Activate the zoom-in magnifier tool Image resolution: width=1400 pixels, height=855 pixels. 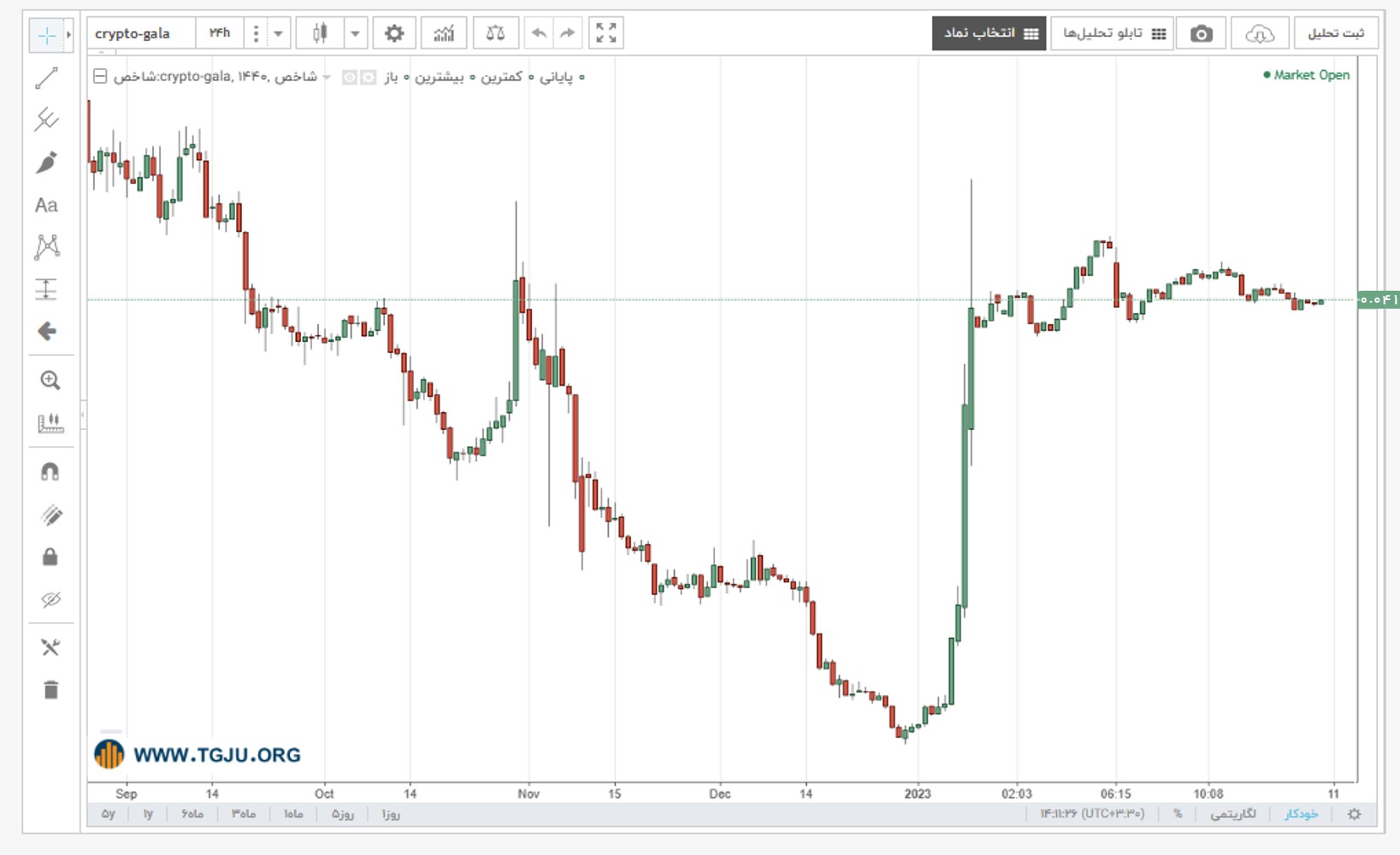50,380
